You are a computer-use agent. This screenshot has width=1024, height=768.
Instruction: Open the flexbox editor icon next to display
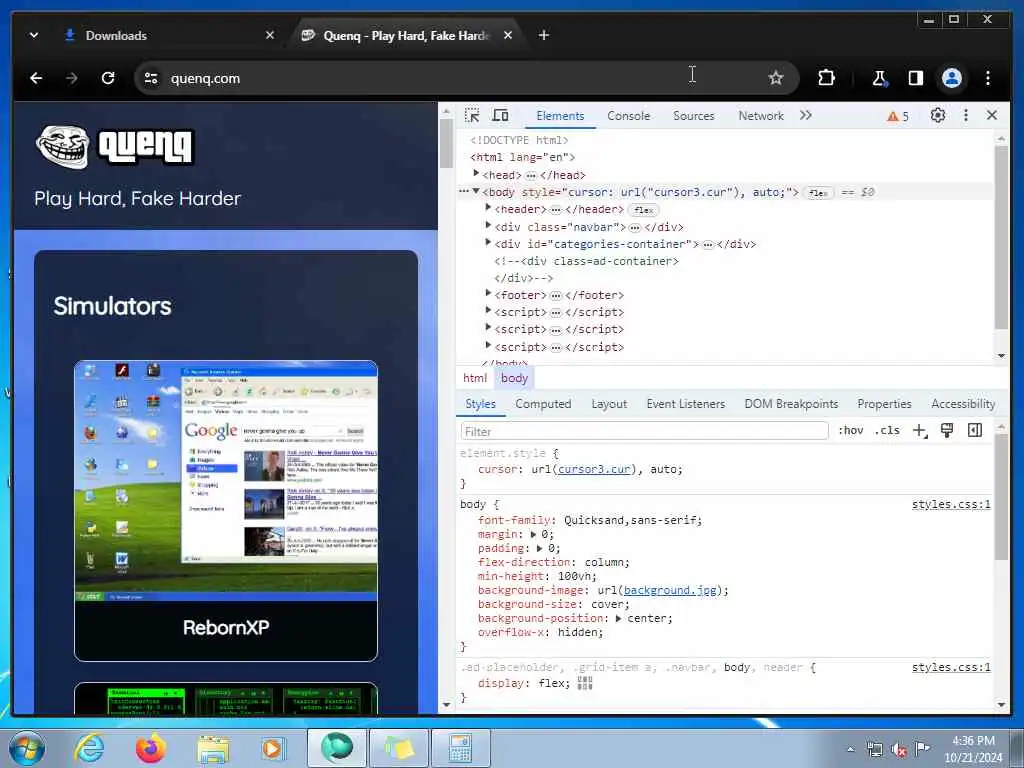pyautogui.click(x=585, y=683)
